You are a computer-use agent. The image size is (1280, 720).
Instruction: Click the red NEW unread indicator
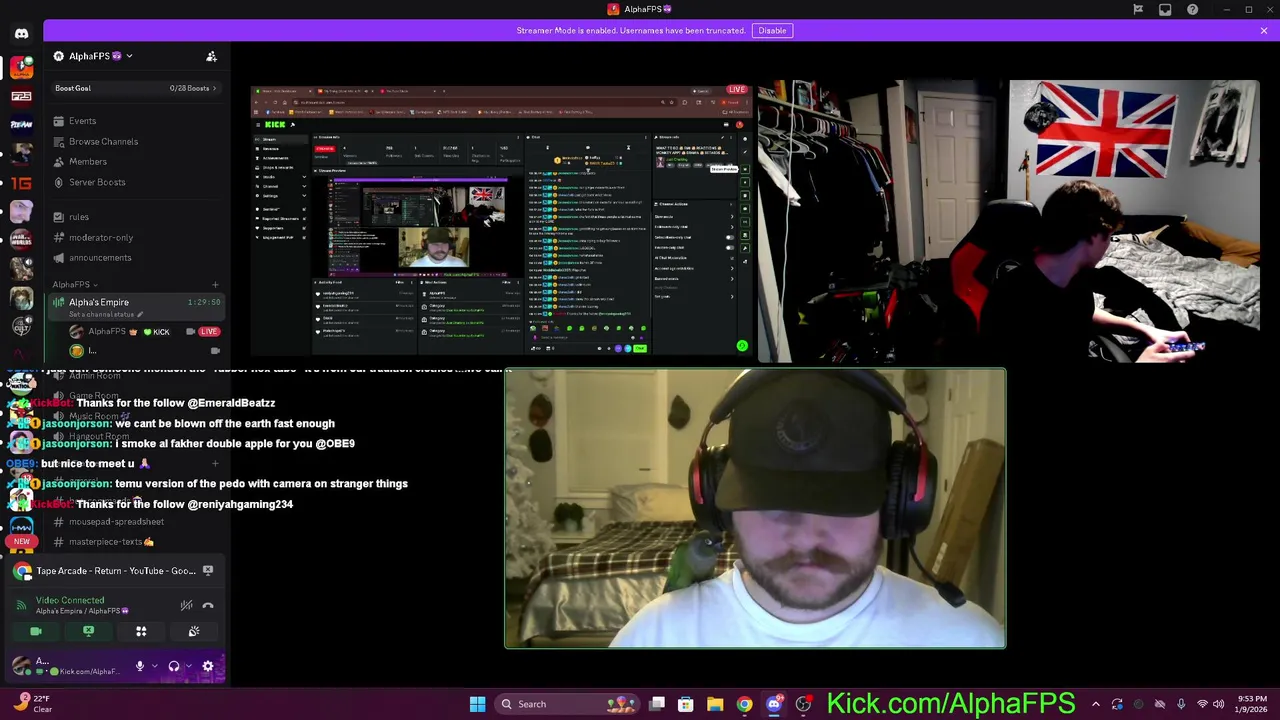coord(21,541)
